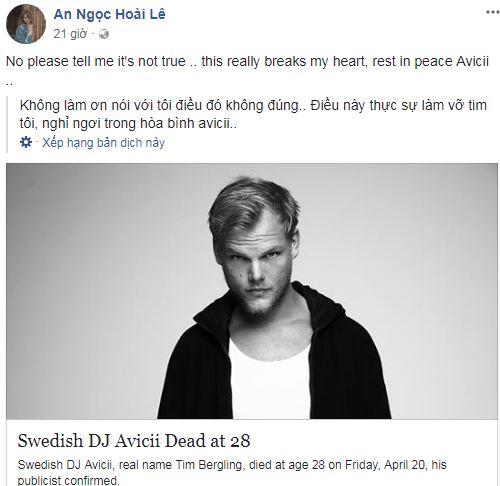Open the three-dot post options menu
500x486 pixels.
click(492, 12)
